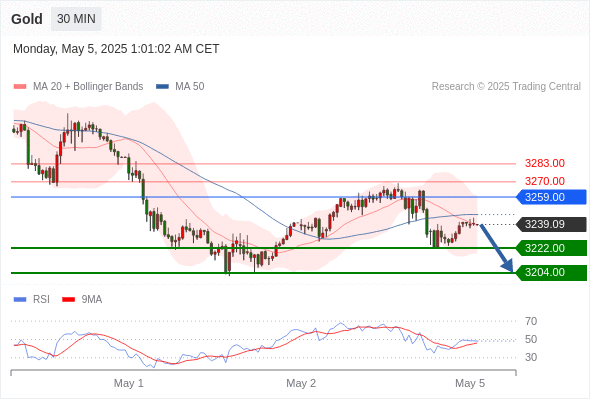
Task: Click the 9MA legend label
Action: (92, 300)
